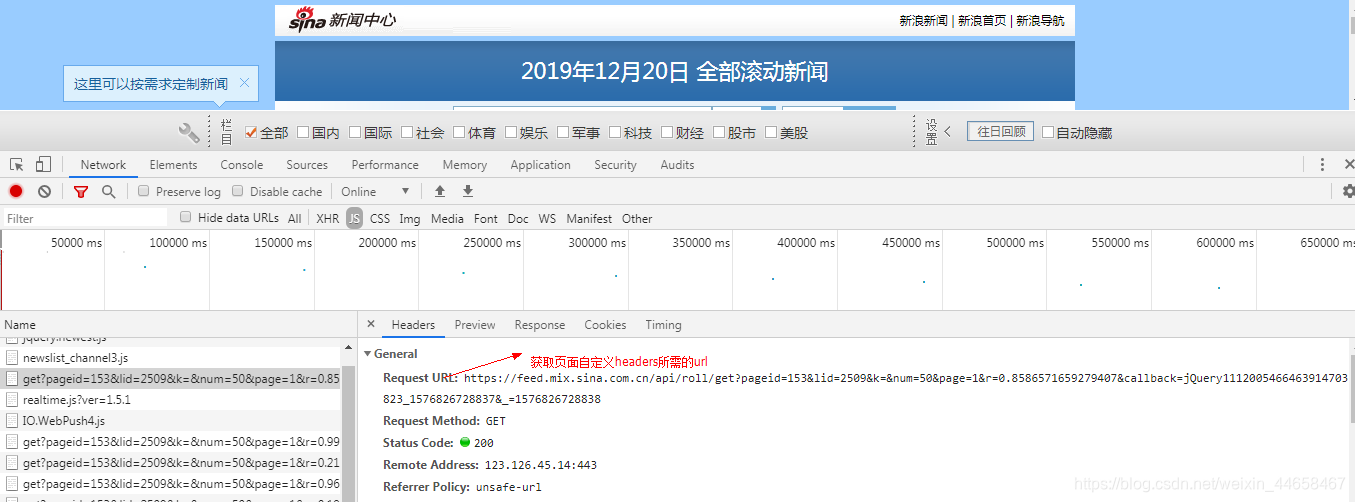The image size is (1355, 502).
Task: Check the 财经 category checkbox
Action: (x=667, y=132)
